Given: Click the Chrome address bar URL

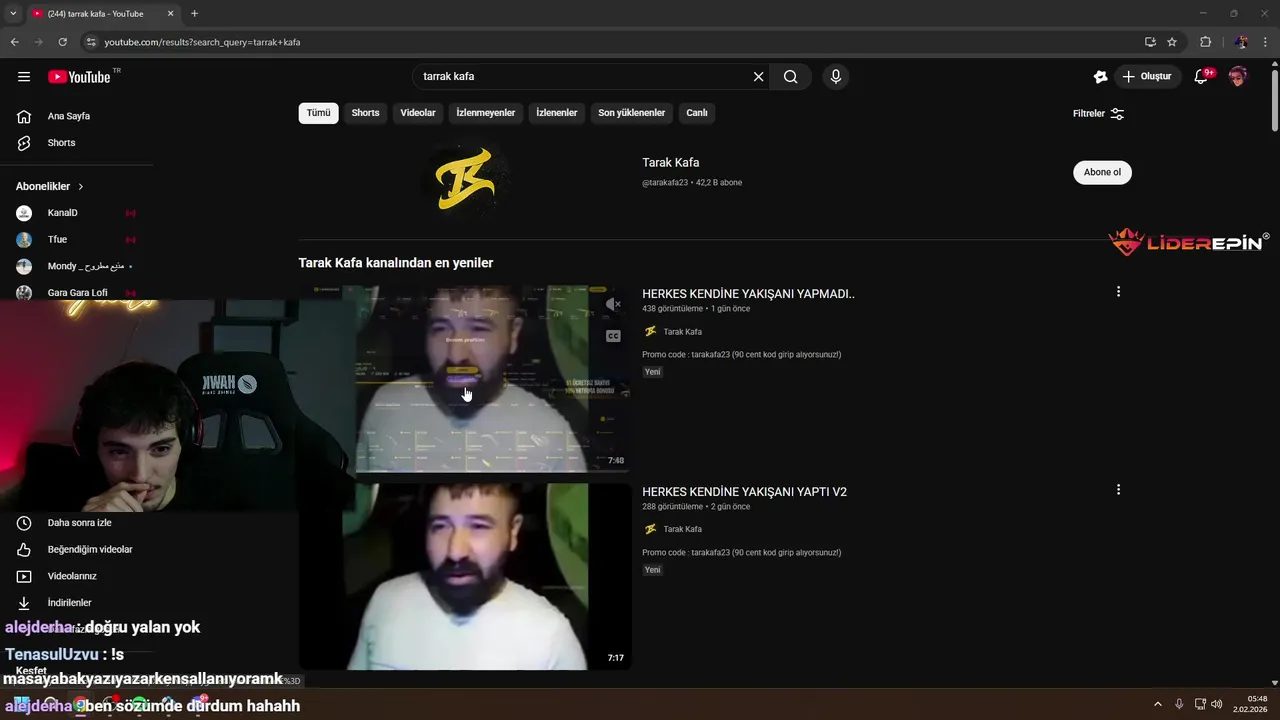Looking at the screenshot, I should 202,42.
